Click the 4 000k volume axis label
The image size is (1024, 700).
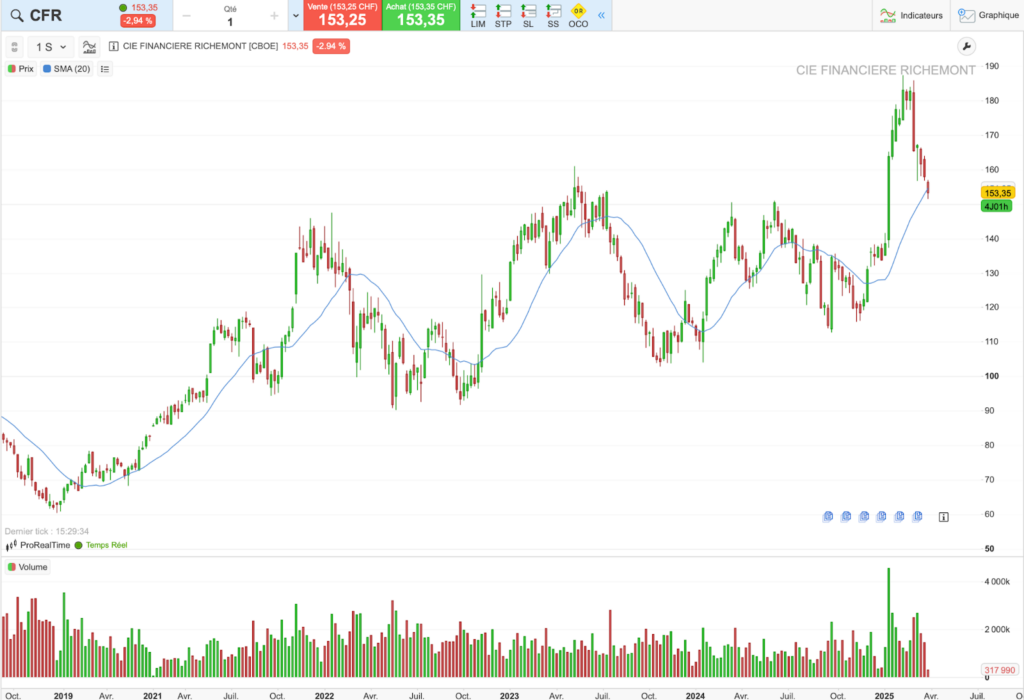click(x=997, y=582)
